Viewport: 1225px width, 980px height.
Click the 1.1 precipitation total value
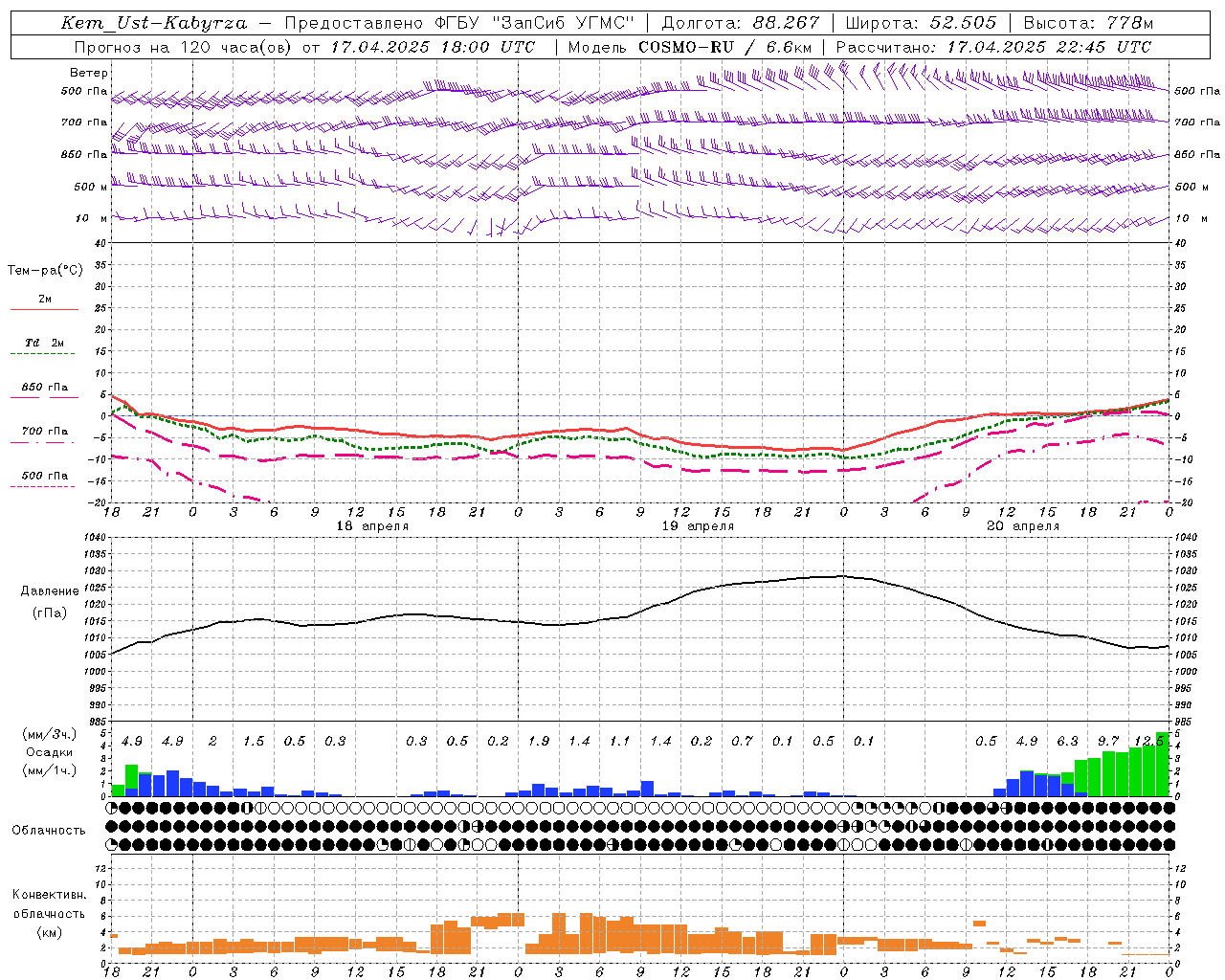pyautogui.click(x=620, y=741)
